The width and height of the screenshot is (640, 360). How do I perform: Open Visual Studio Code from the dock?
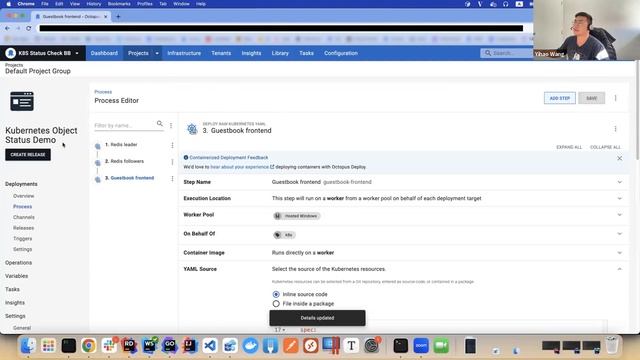(210, 346)
